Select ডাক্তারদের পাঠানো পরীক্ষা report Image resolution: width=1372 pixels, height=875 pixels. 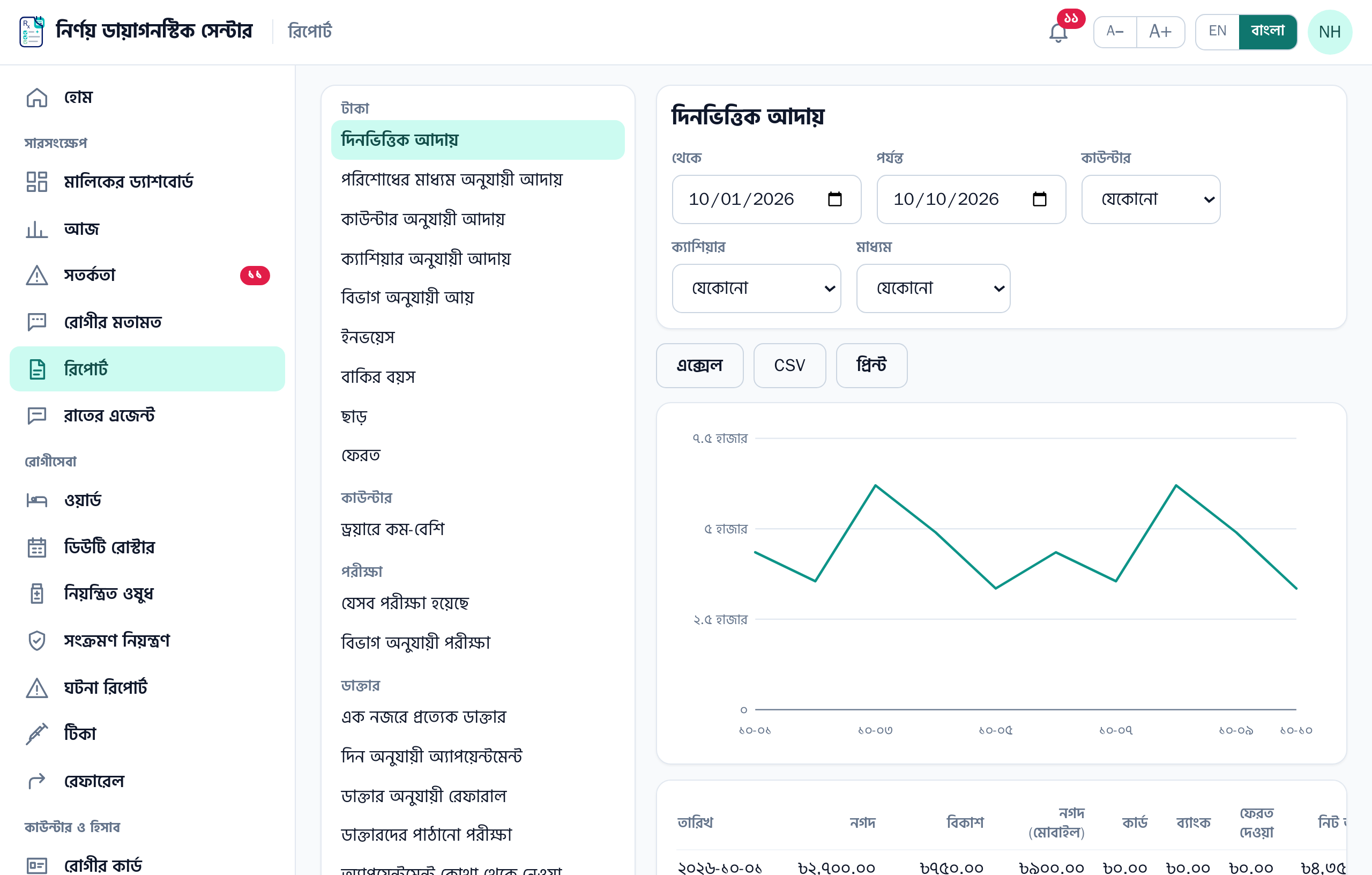click(x=478, y=835)
